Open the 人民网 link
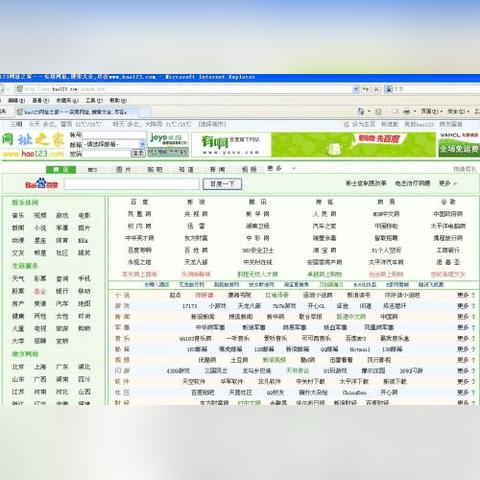480x480 pixels. (x=324, y=214)
